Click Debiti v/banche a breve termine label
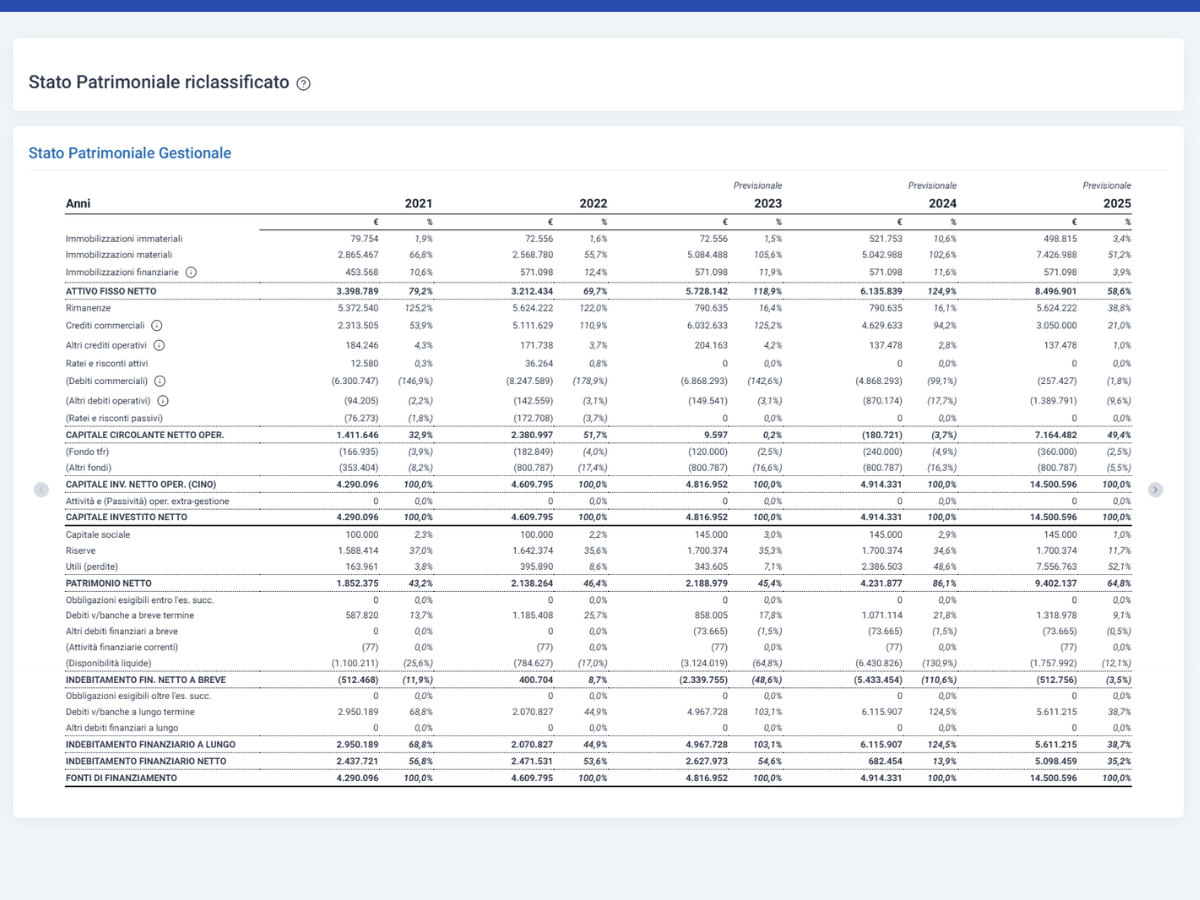The height and width of the screenshot is (900, 1200). (130, 616)
